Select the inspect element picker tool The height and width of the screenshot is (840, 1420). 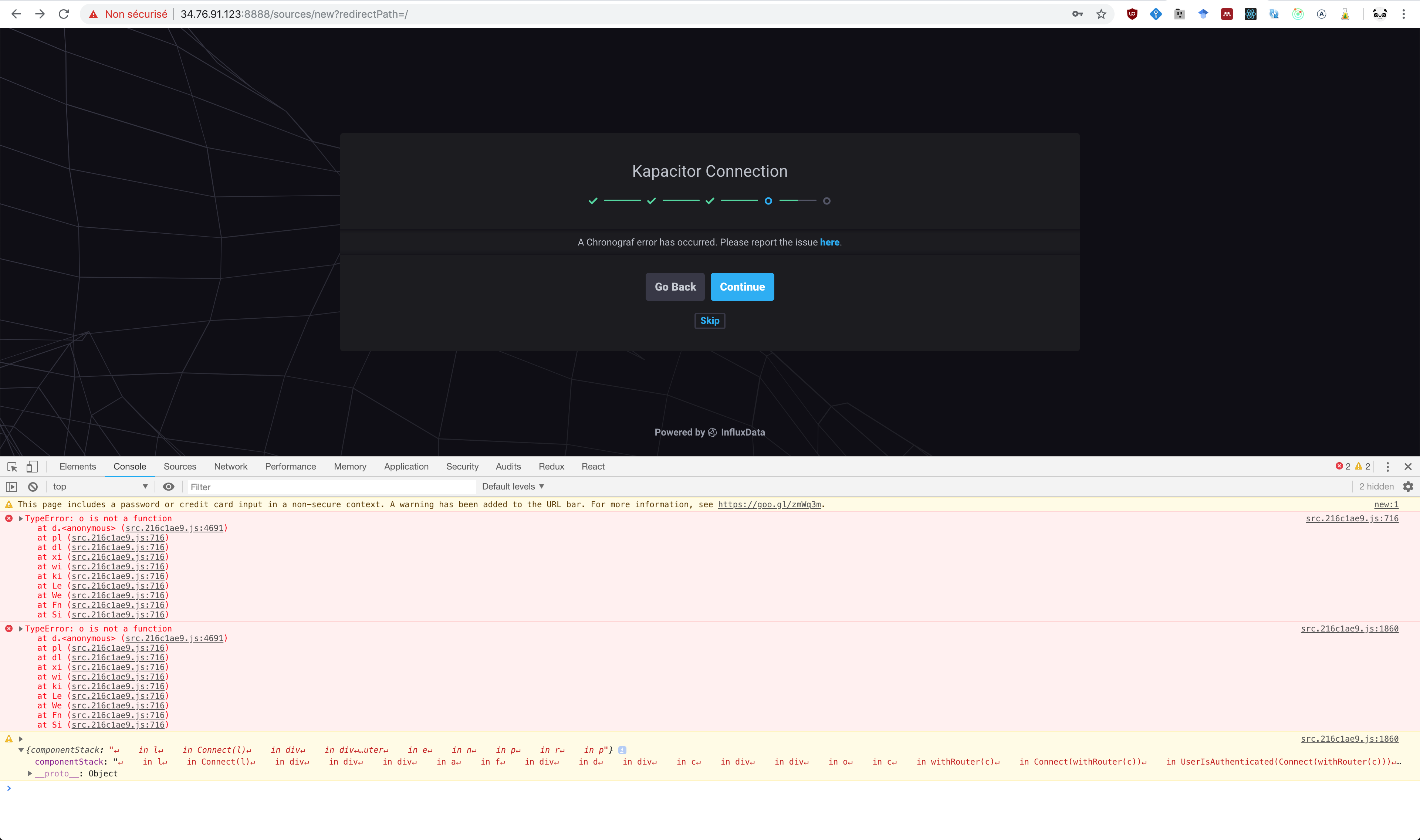tap(11, 467)
